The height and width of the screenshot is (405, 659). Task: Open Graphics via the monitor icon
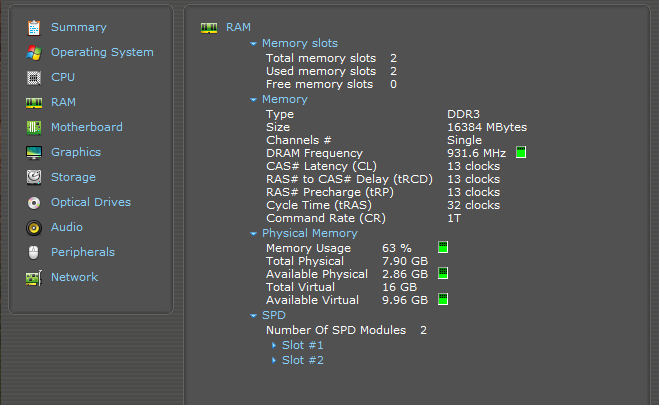point(33,152)
